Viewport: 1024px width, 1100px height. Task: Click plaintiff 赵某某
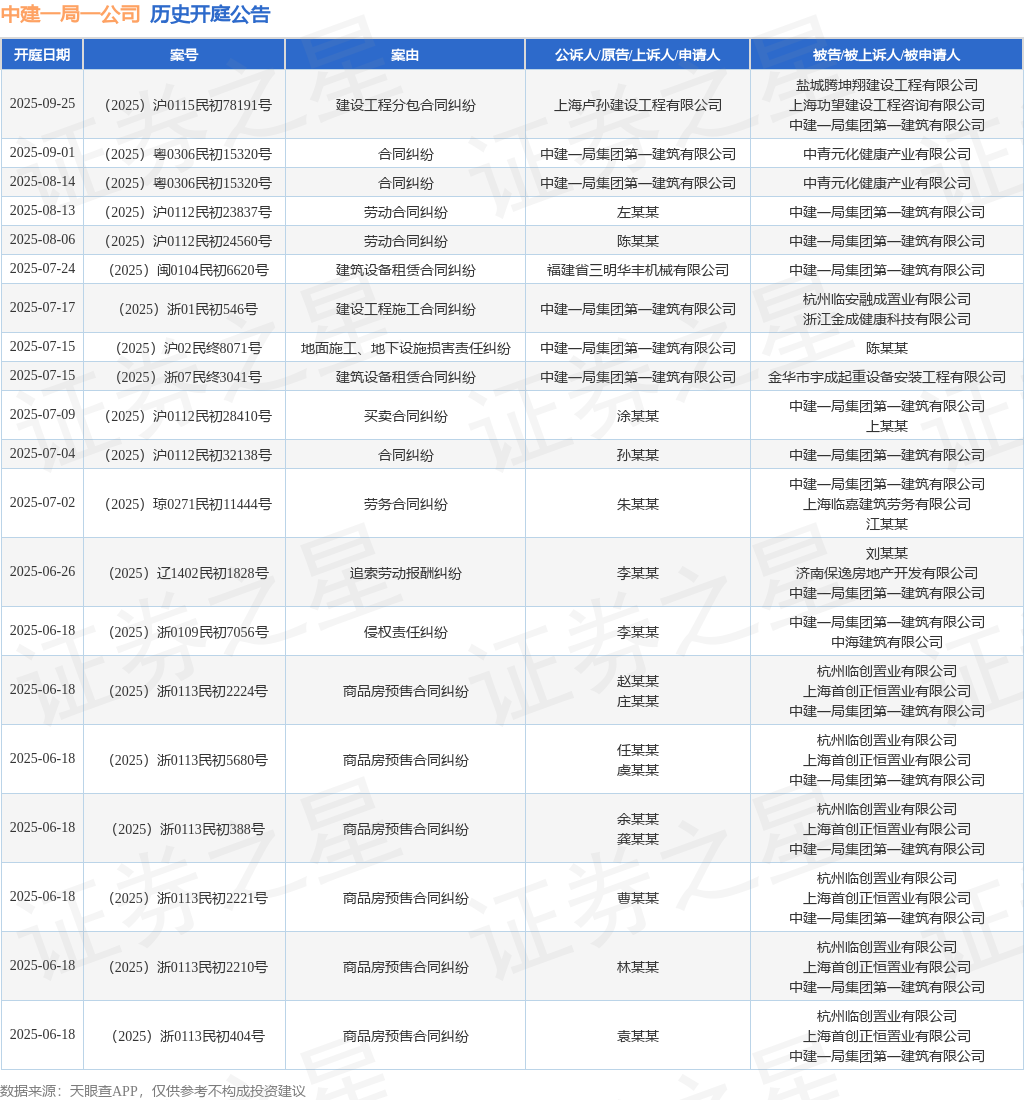pyautogui.click(x=638, y=681)
